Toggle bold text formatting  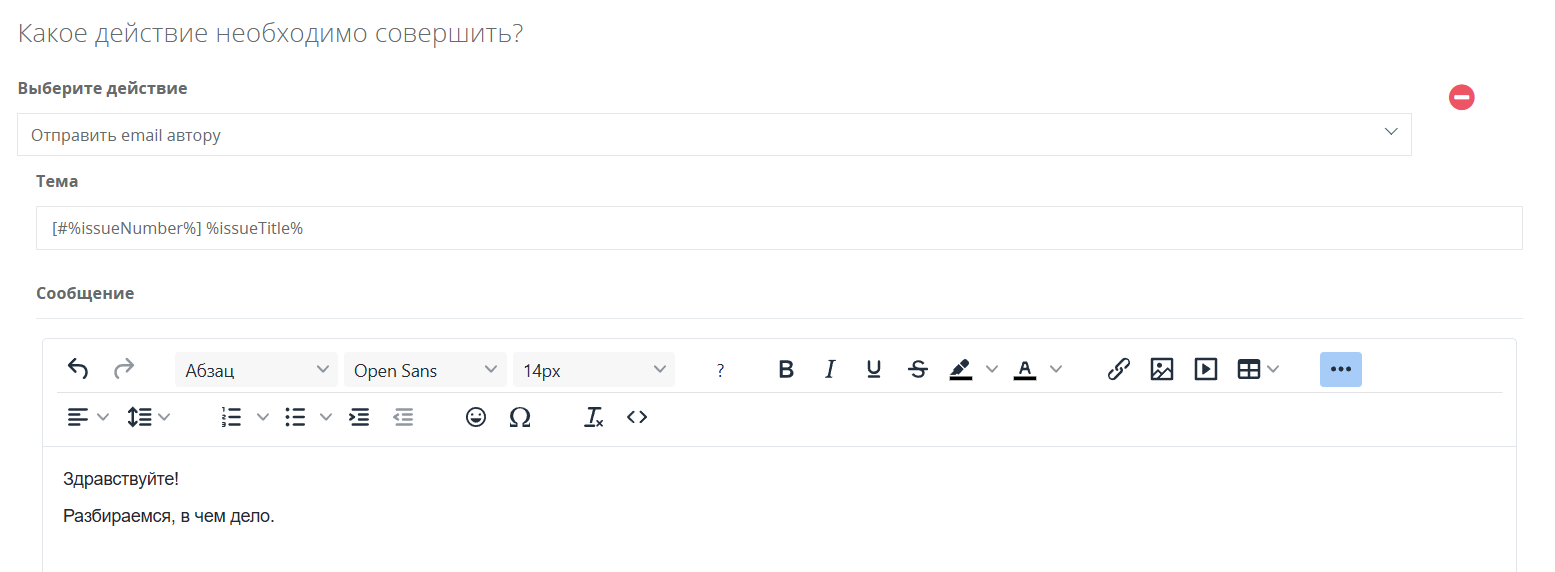pos(786,369)
